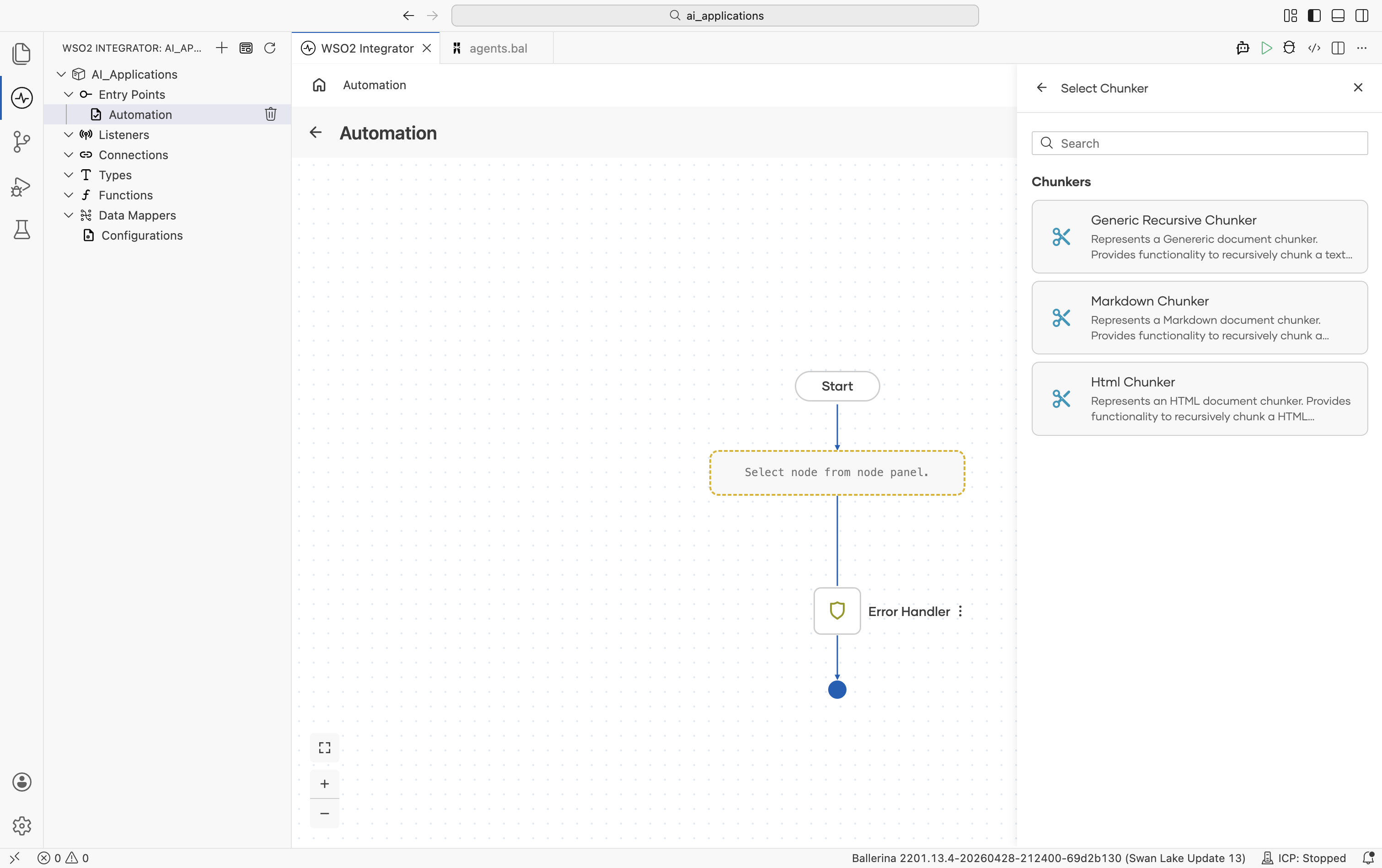Click the ICP: Stopped status item
The height and width of the screenshot is (868, 1382).
click(1303, 857)
